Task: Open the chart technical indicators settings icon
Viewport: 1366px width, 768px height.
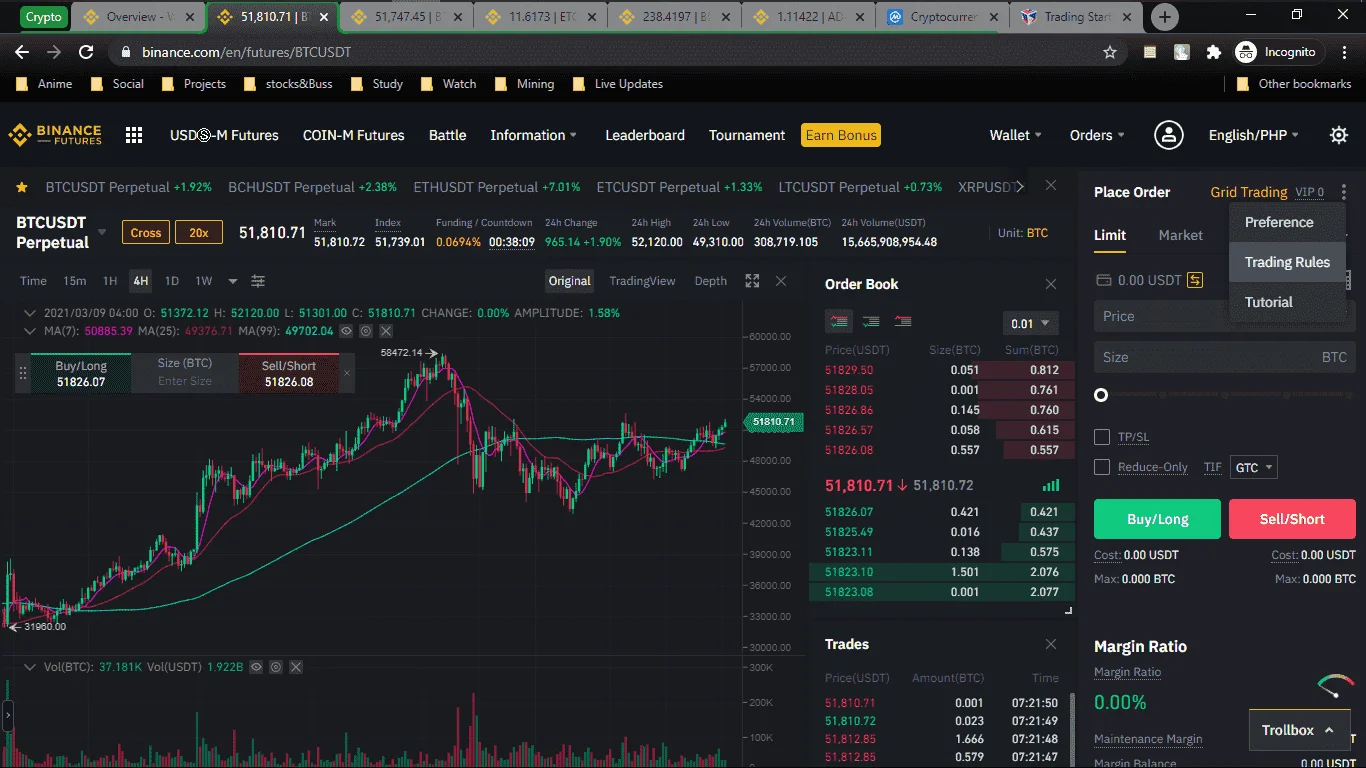Action: pos(258,281)
